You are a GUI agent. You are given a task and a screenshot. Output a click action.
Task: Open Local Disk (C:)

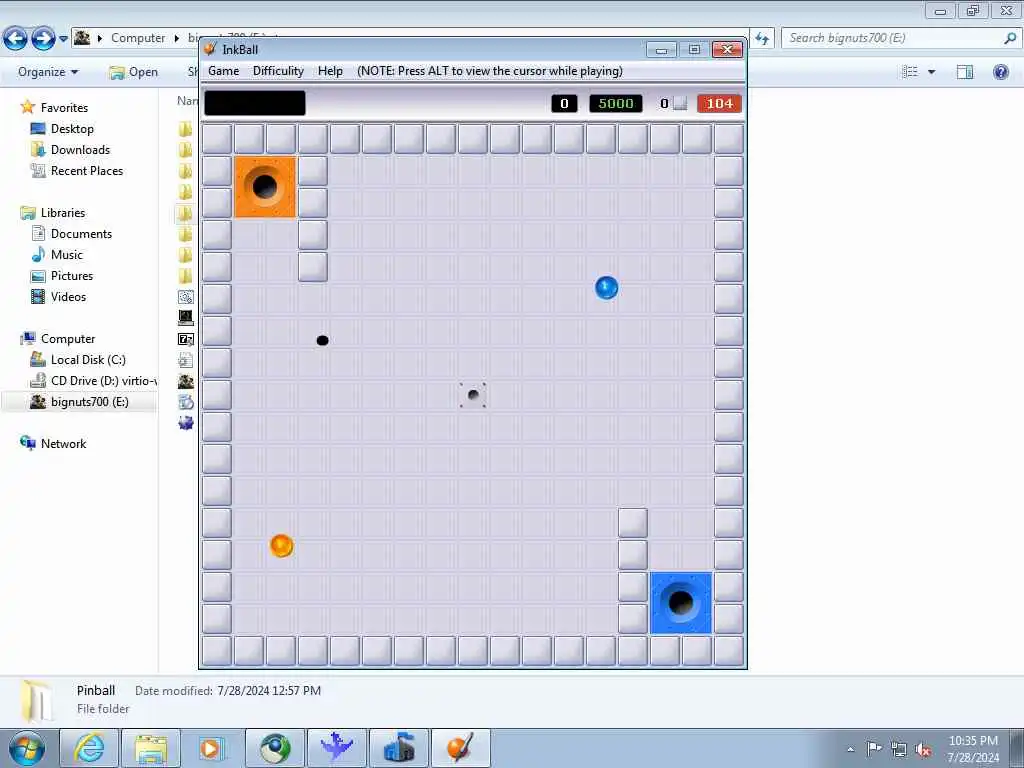(88, 360)
